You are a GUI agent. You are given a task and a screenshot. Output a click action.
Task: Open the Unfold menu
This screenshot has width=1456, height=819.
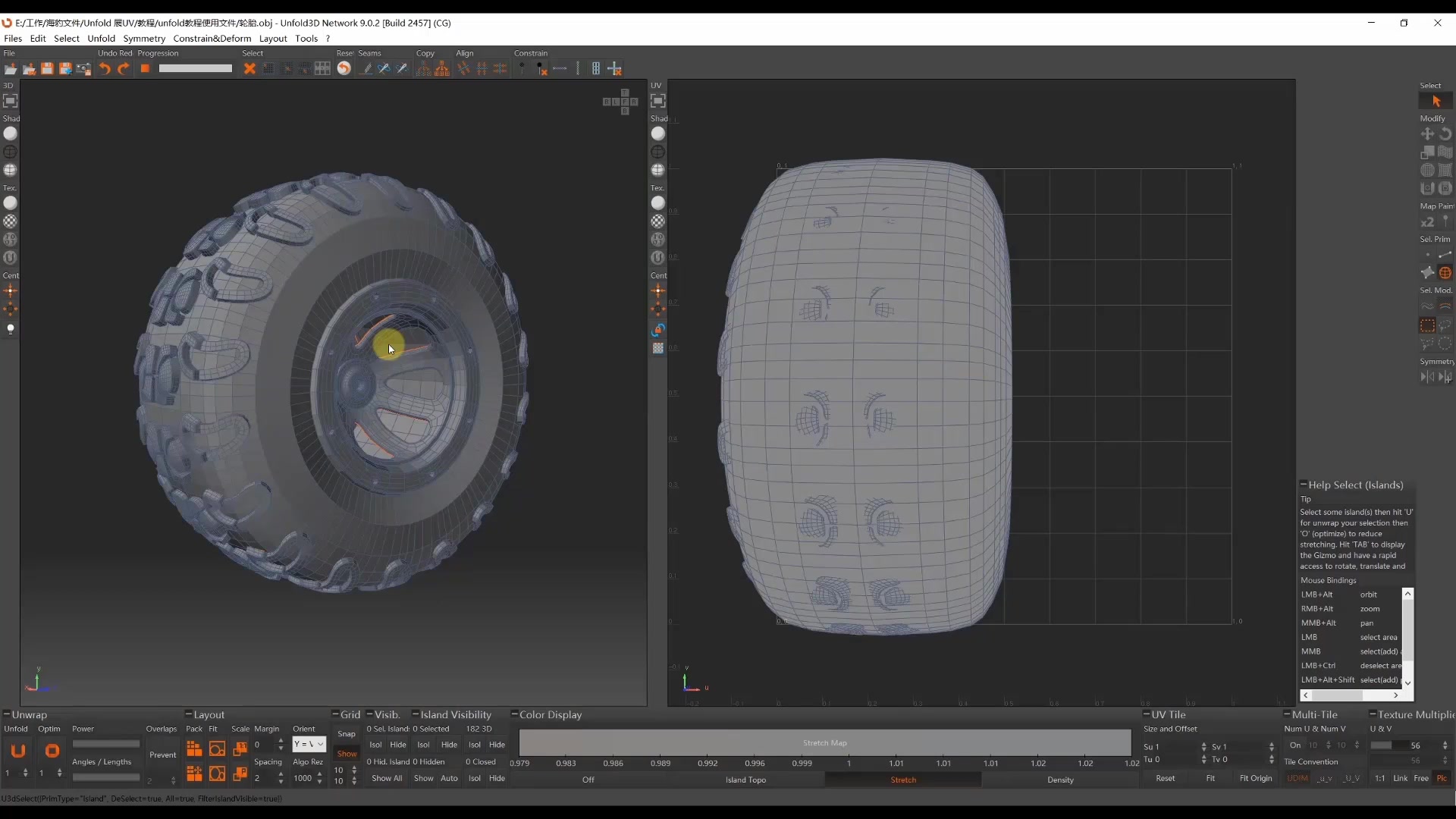click(x=101, y=39)
